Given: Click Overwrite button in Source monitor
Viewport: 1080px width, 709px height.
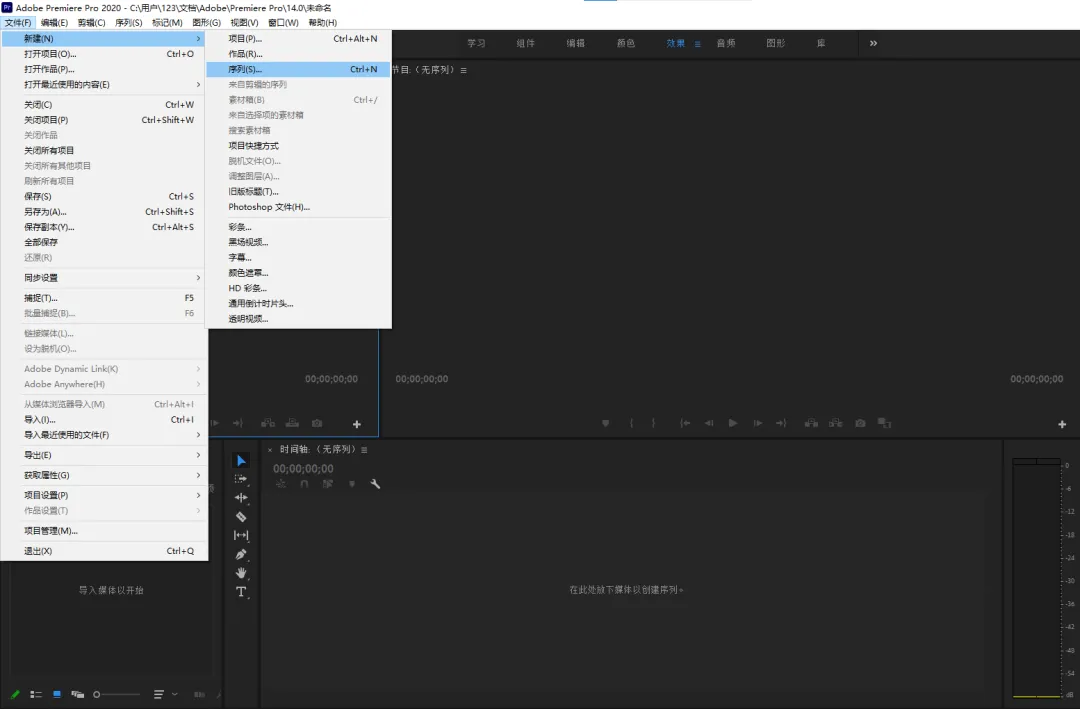Looking at the screenshot, I should [x=292, y=423].
